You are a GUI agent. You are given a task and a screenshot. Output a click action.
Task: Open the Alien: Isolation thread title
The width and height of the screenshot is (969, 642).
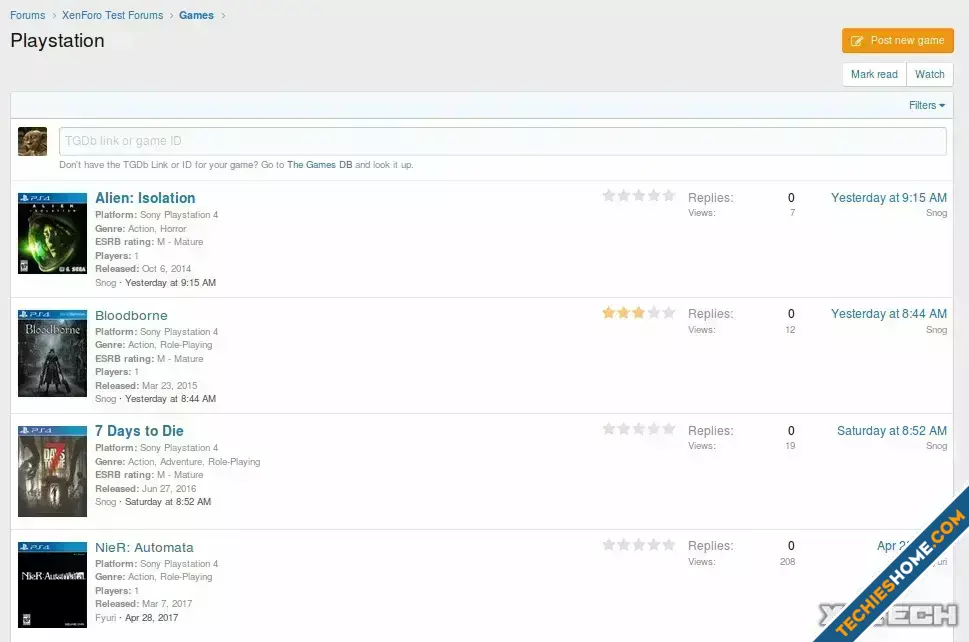[x=145, y=198]
